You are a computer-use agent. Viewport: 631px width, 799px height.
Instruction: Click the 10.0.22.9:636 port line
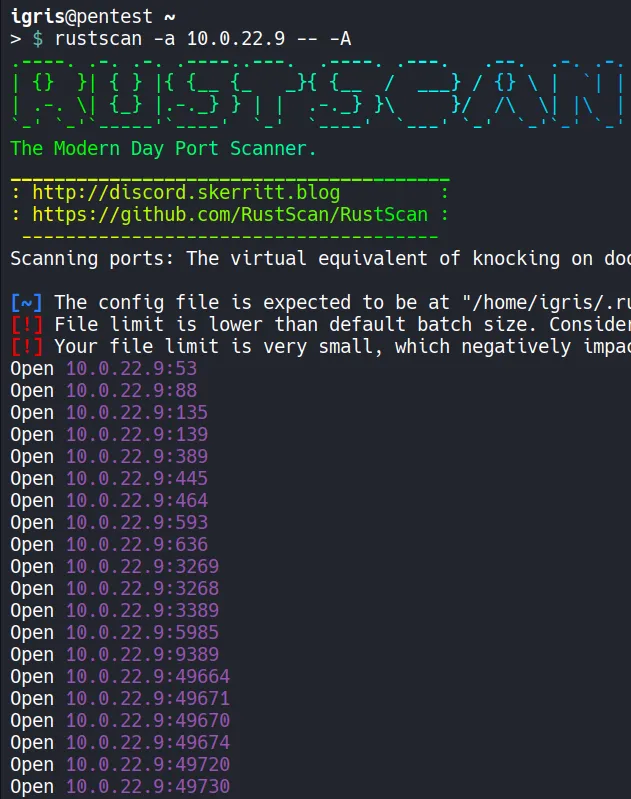pos(137,544)
